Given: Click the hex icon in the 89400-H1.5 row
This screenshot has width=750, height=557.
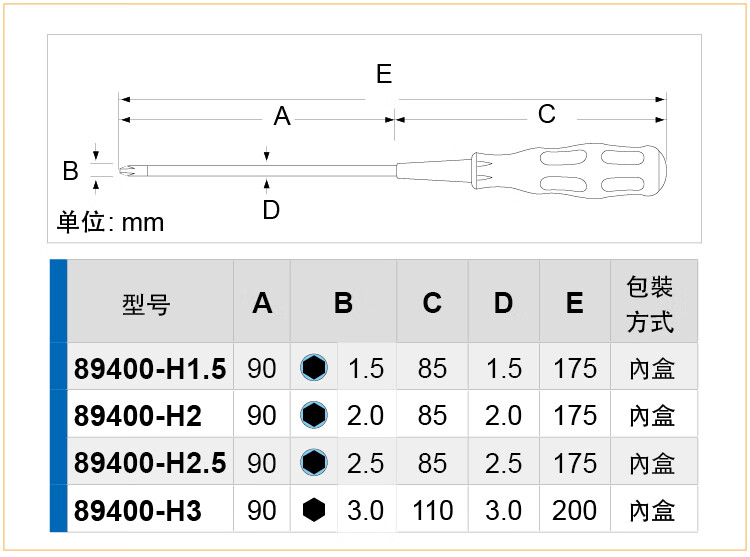Looking at the screenshot, I should click(x=314, y=368).
